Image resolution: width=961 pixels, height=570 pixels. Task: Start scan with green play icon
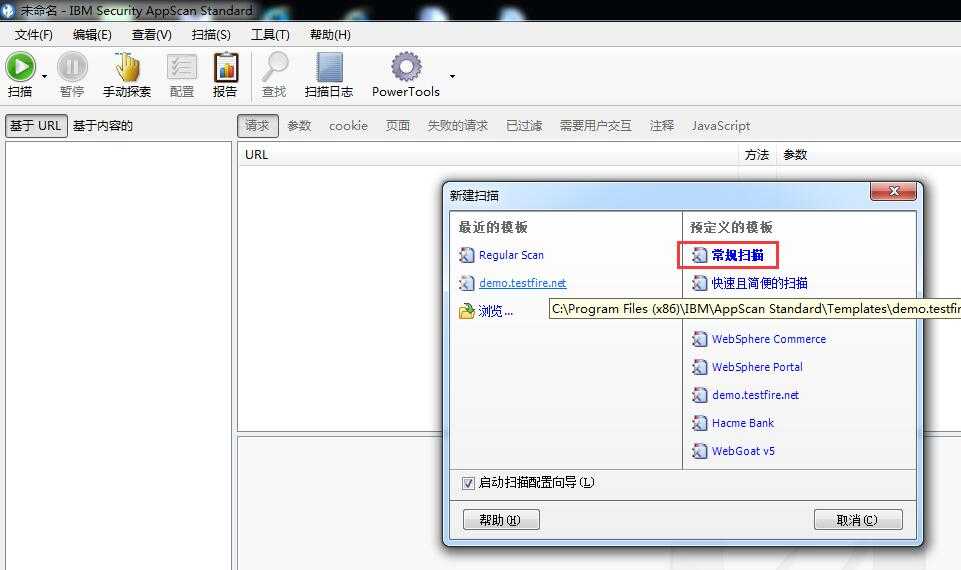[x=20, y=67]
